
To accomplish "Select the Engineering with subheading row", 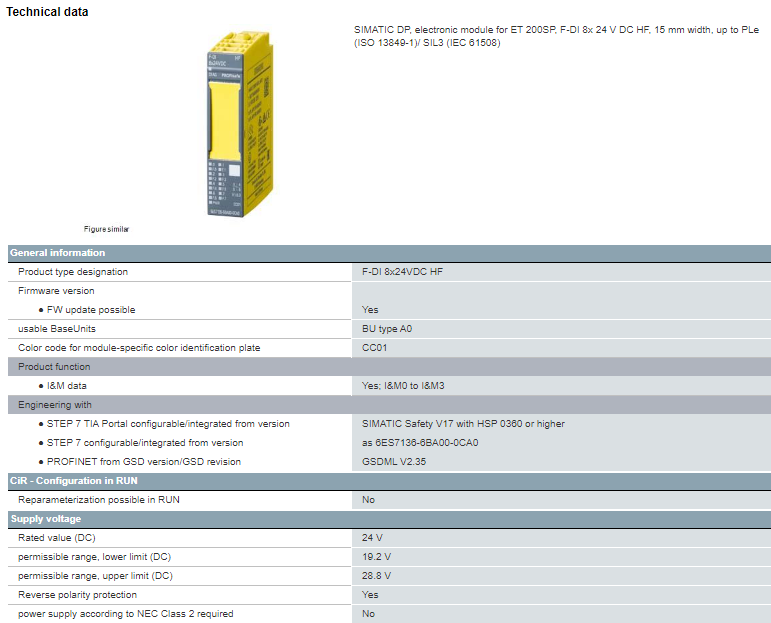I will [x=55, y=405].
